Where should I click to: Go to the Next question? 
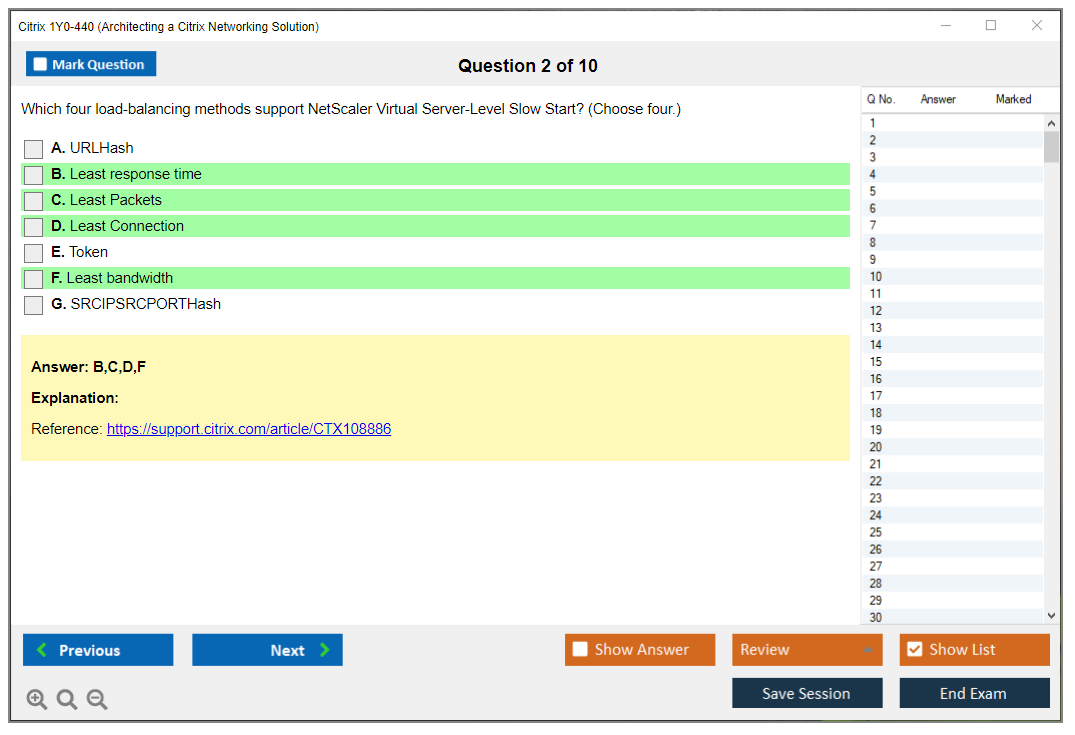(267, 650)
